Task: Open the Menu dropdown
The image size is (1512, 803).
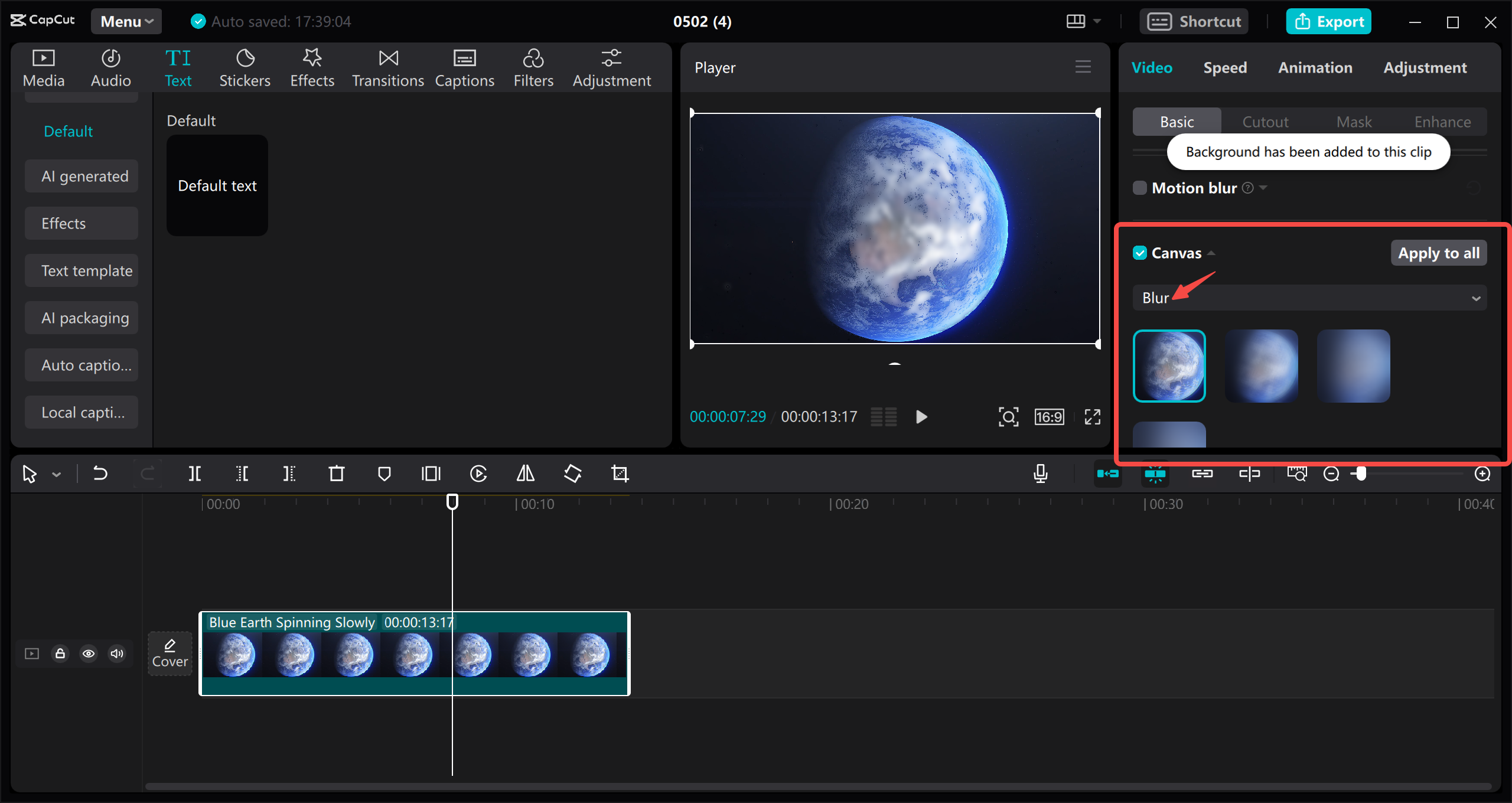Action: 126,21
